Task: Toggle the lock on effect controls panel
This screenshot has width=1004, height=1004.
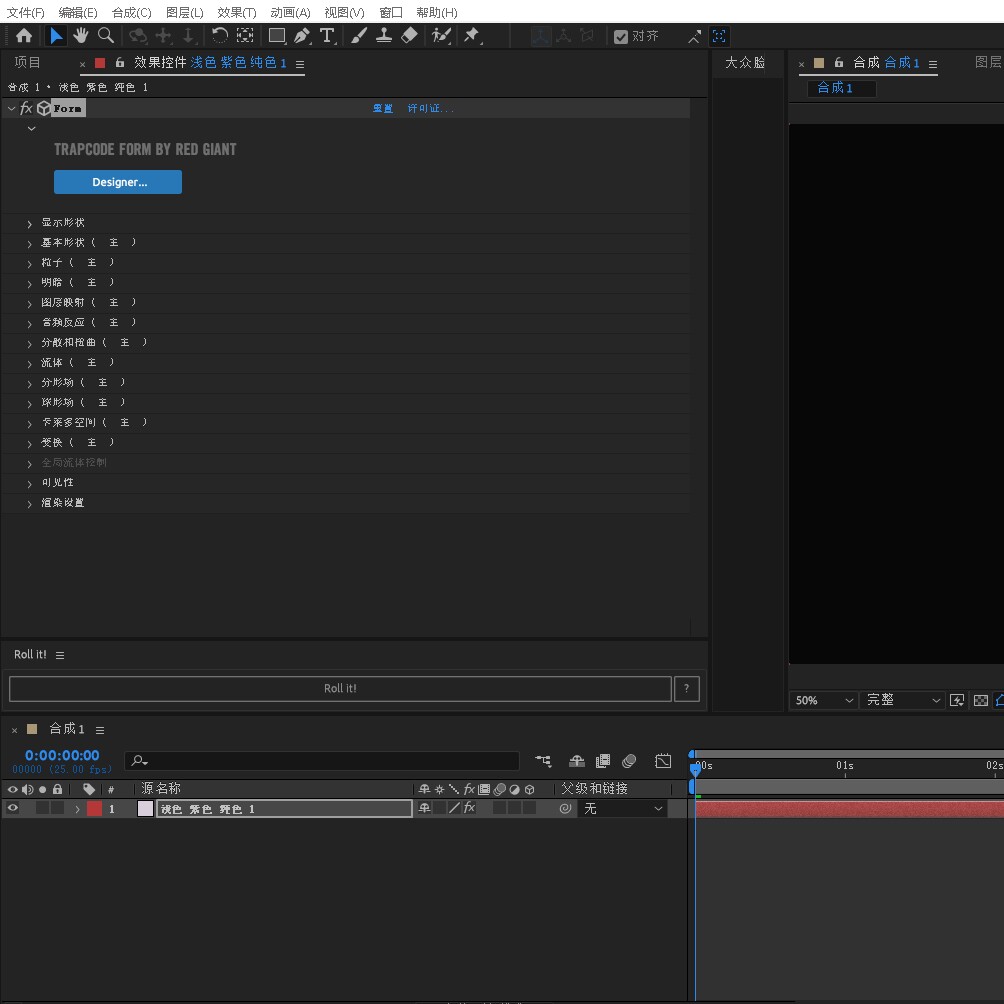Action: coord(120,62)
